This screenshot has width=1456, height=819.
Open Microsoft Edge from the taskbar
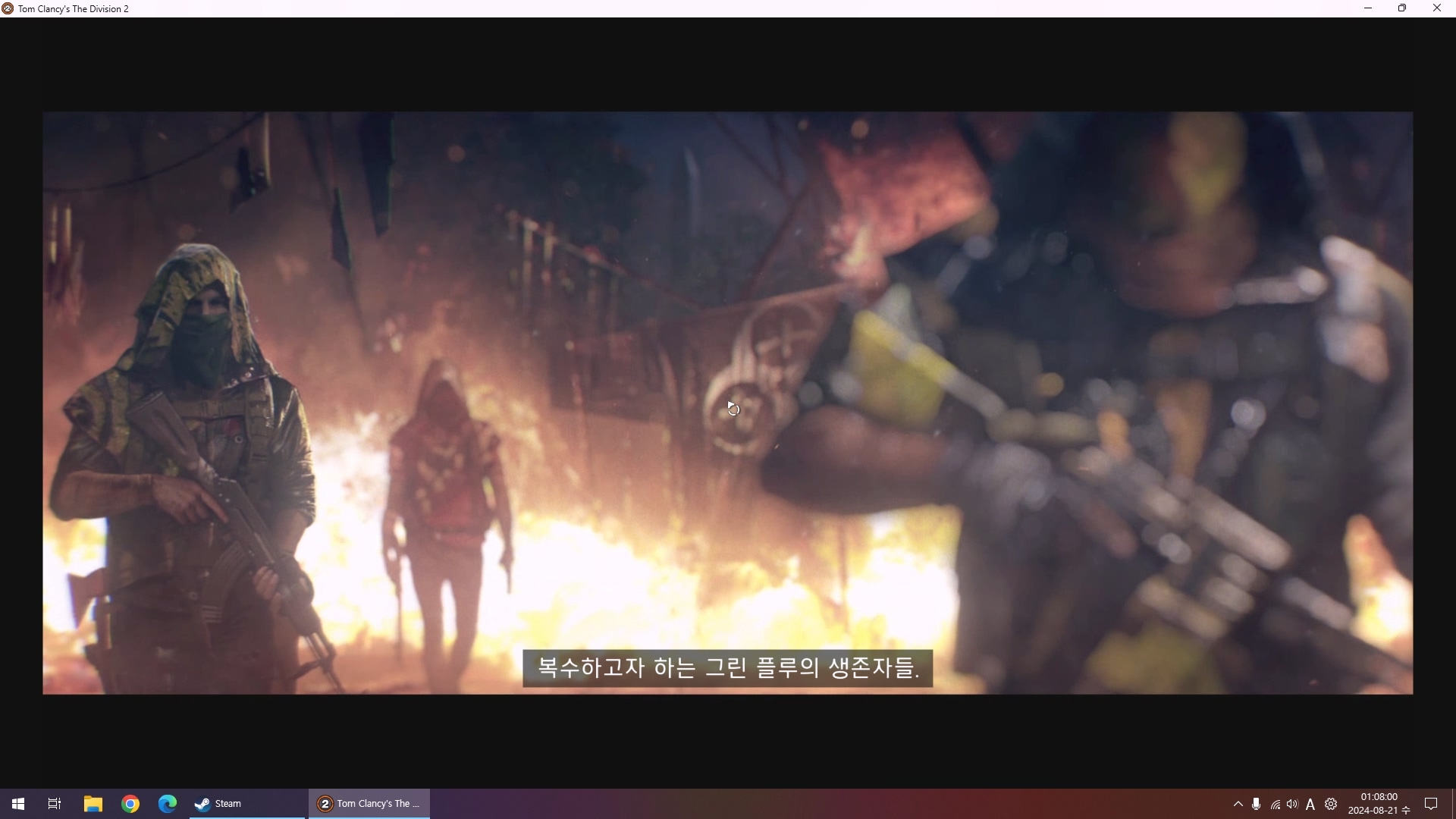(168, 804)
